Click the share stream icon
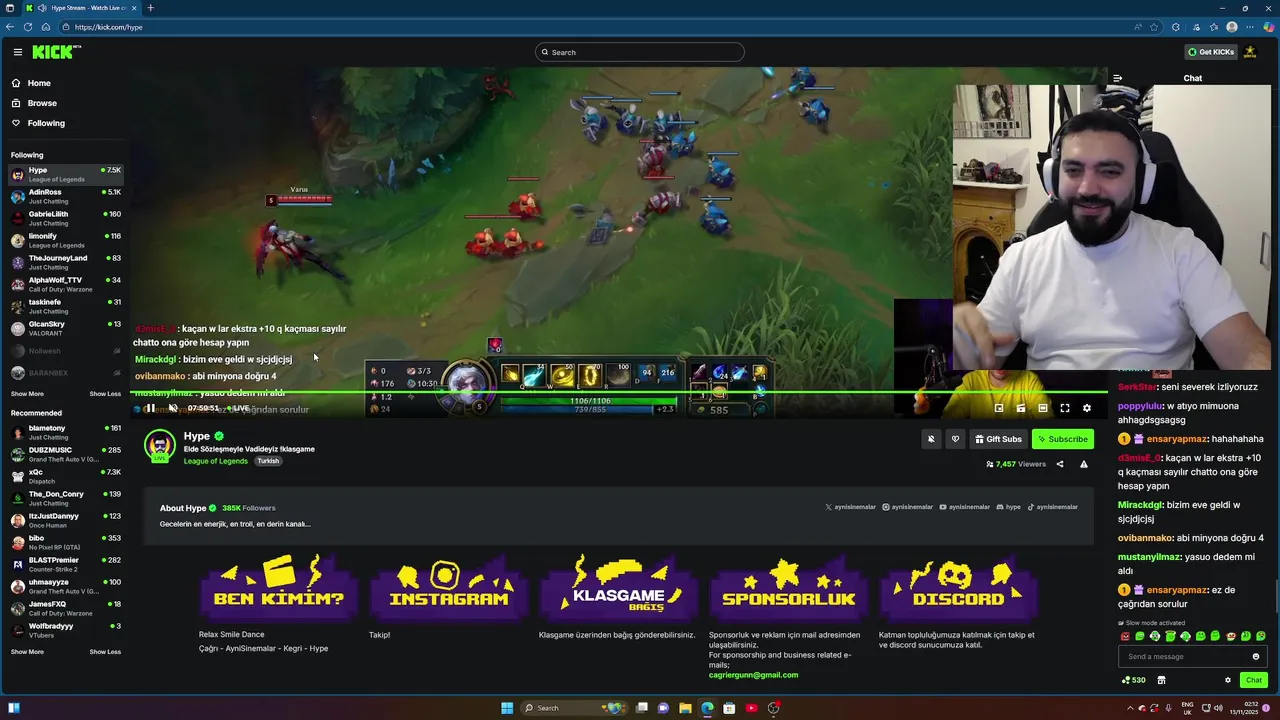This screenshot has height=720, width=1280. click(x=1060, y=464)
